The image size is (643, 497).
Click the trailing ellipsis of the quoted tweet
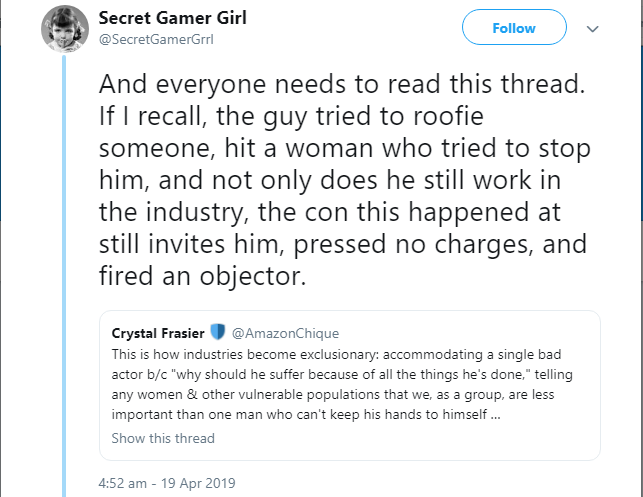coord(495,415)
